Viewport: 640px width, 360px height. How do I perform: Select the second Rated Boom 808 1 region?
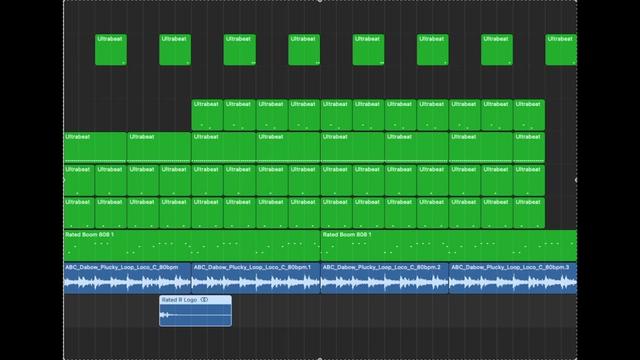pos(449,245)
